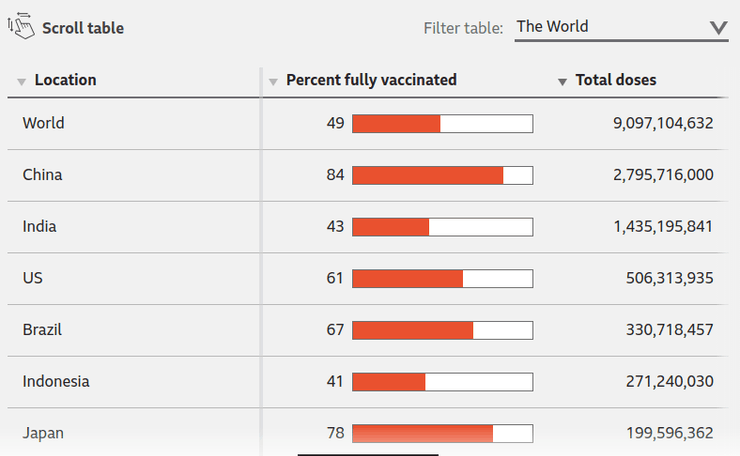Viewport: 740px width, 456px height.
Task: Click the Percent fully vaccinated header
Action: pyautogui.click(x=371, y=80)
